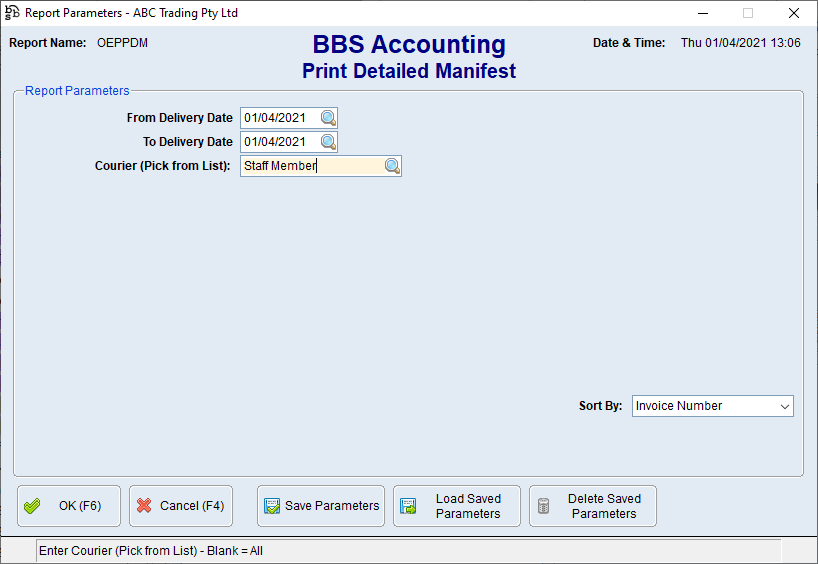Click the date and time display
This screenshot has height=564, width=818.
740,43
